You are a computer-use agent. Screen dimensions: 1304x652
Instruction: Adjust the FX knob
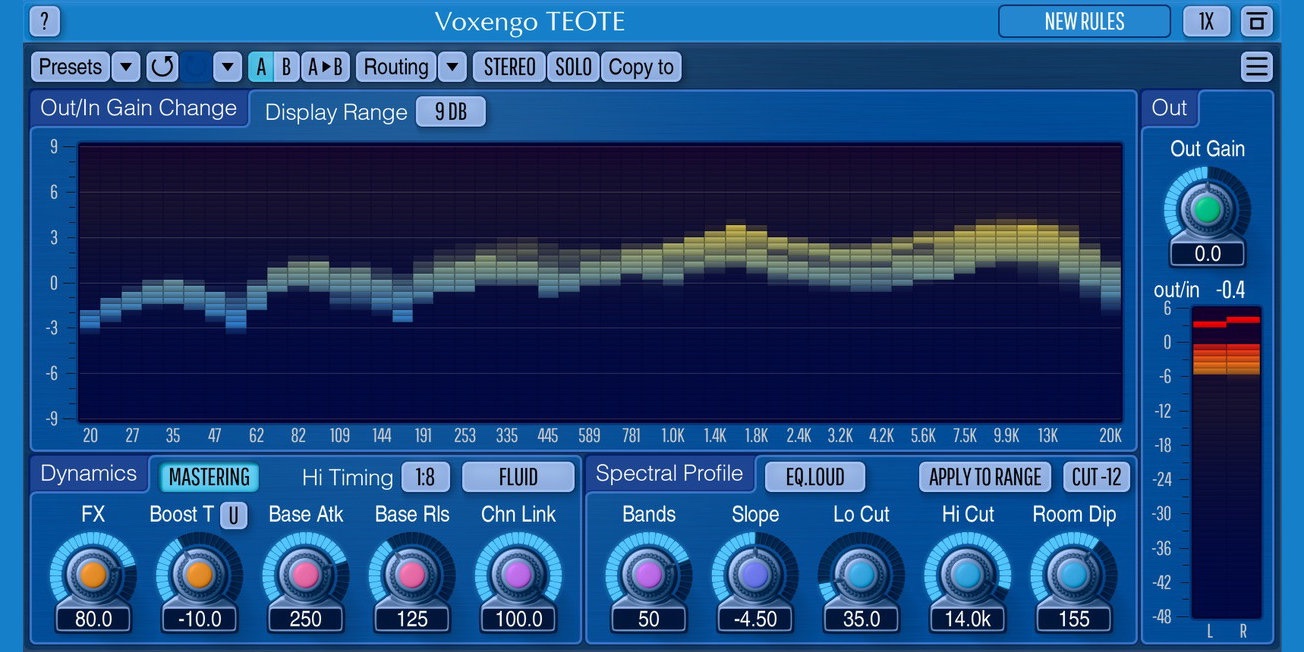tap(92, 573)
